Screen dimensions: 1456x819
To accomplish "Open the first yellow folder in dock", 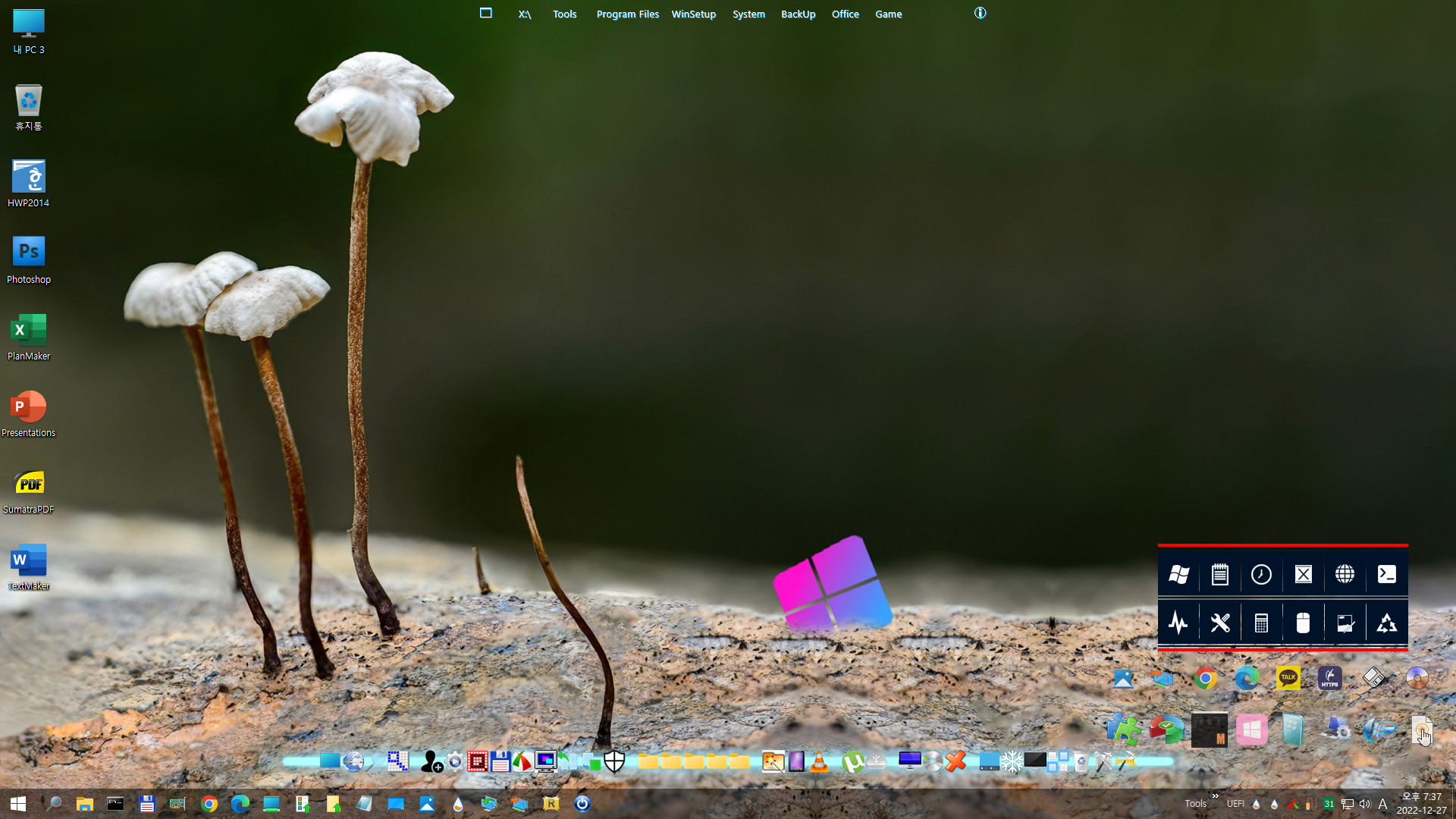I will pyautogui.click(x=648, y=761).
